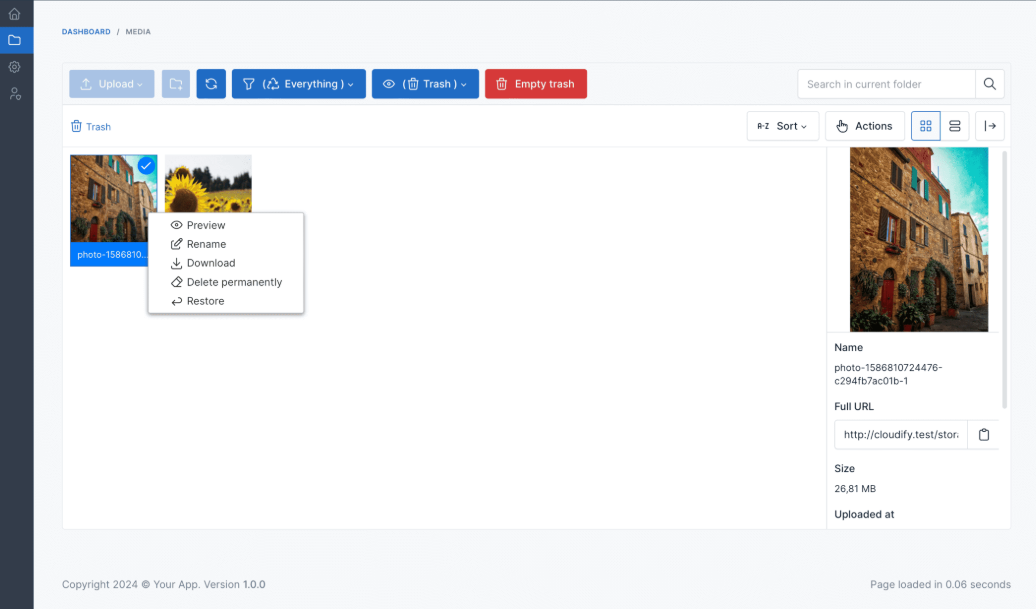Open the Trash view dropdown

tap(426, 84)
